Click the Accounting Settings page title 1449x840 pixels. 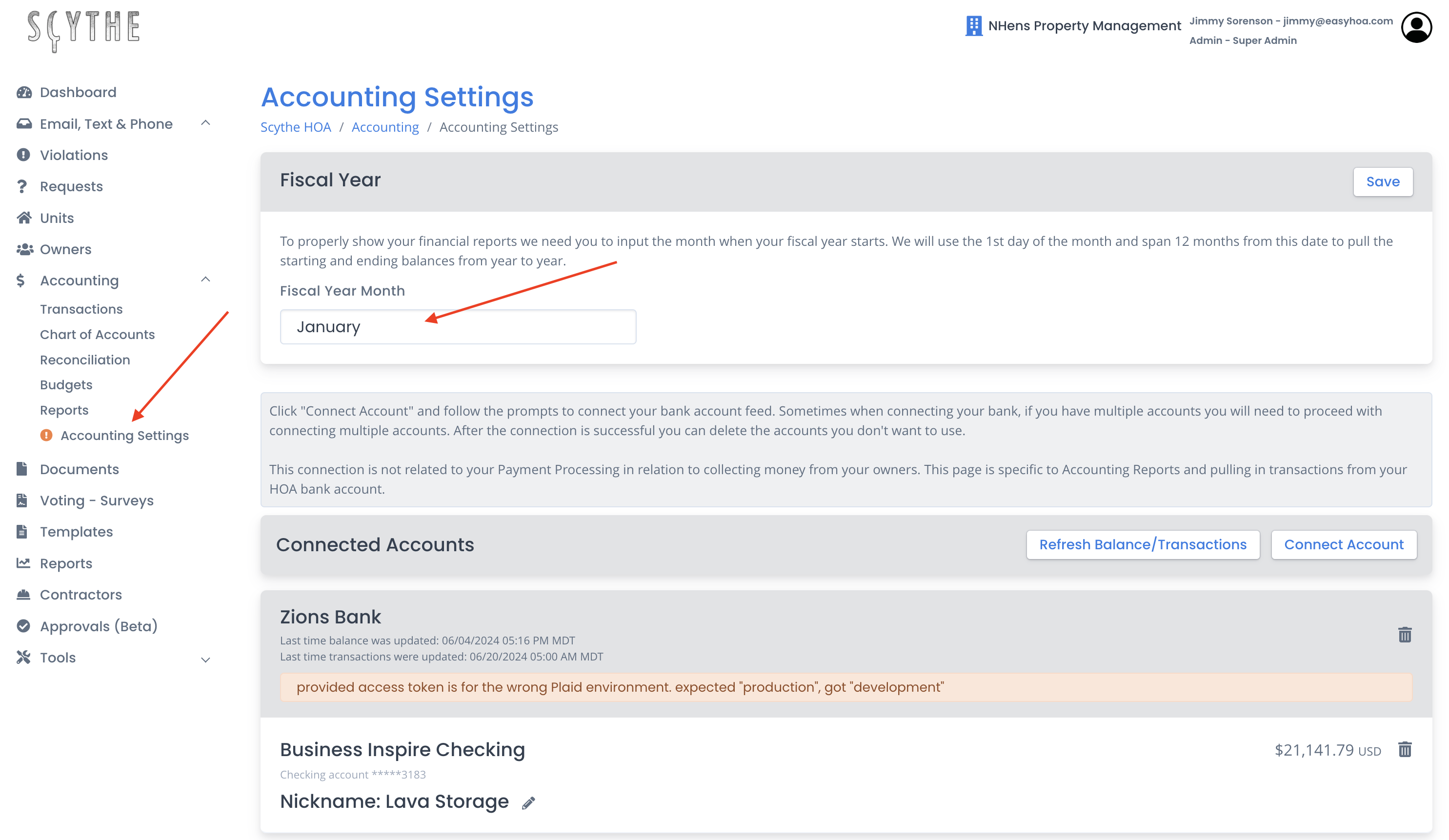(x=397, y=97)
